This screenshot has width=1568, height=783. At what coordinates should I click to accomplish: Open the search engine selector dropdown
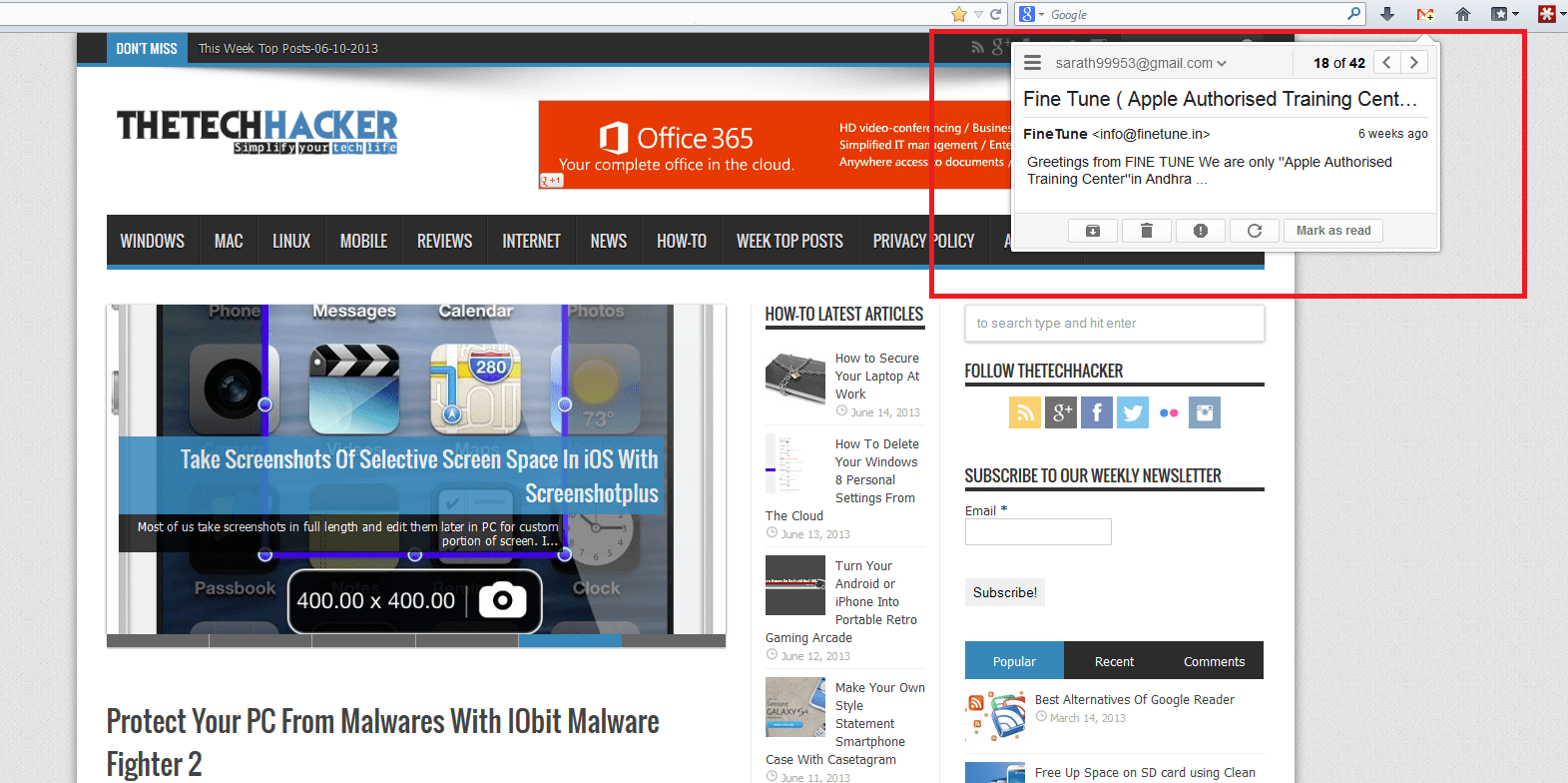1032,14
